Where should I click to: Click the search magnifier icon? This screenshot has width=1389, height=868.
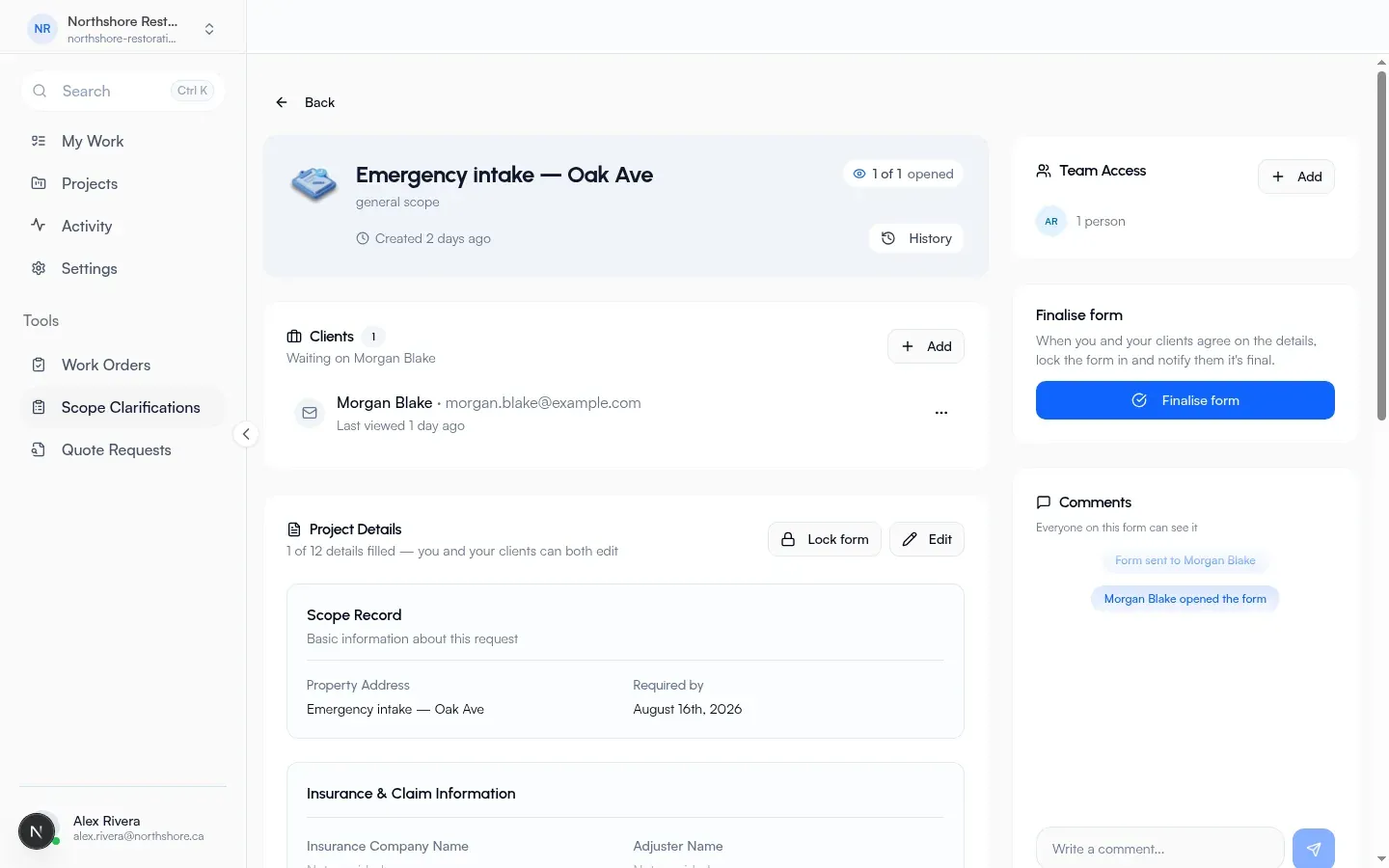click(40, 91)
